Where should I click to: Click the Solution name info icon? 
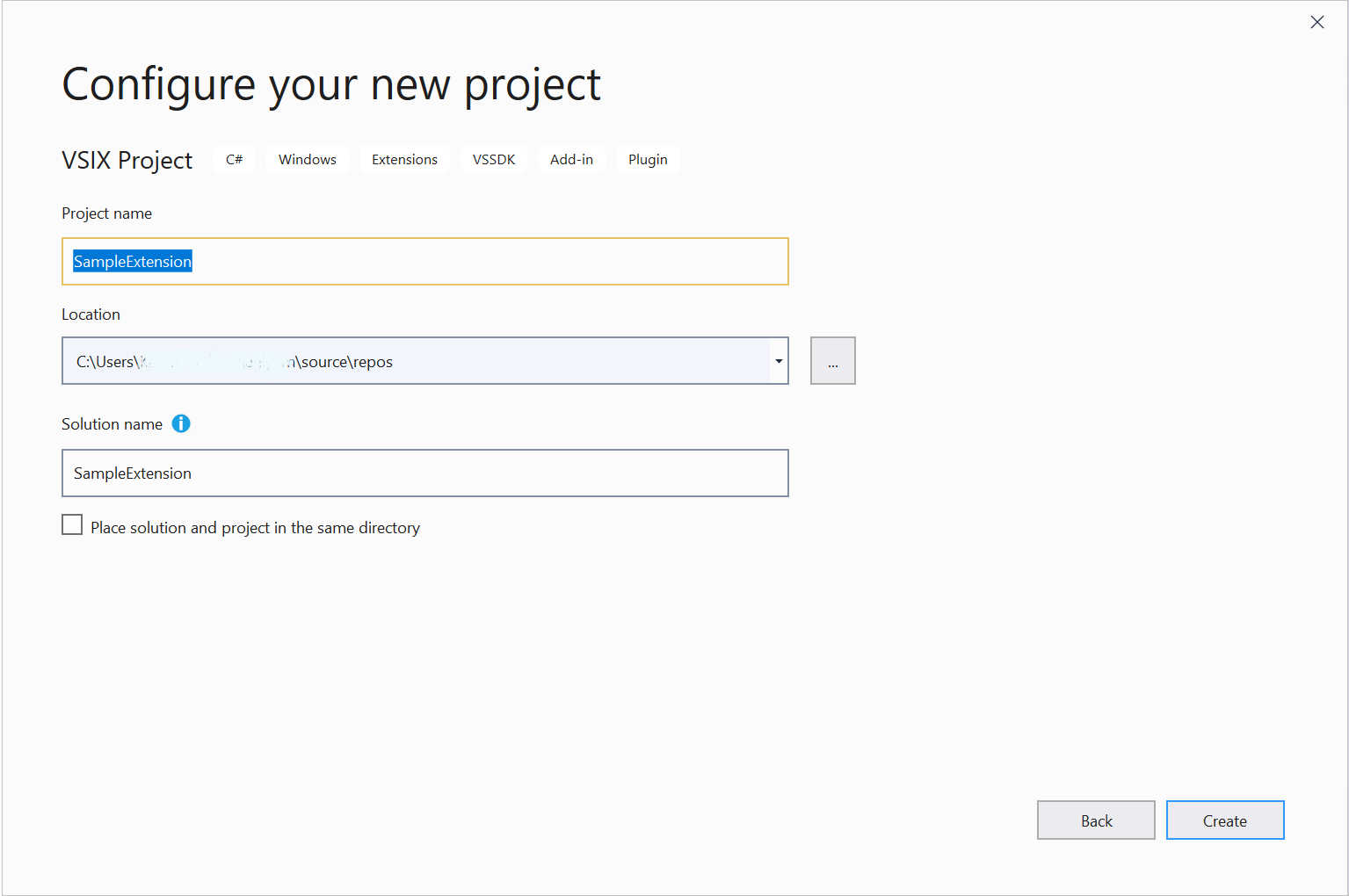point(181,423)
